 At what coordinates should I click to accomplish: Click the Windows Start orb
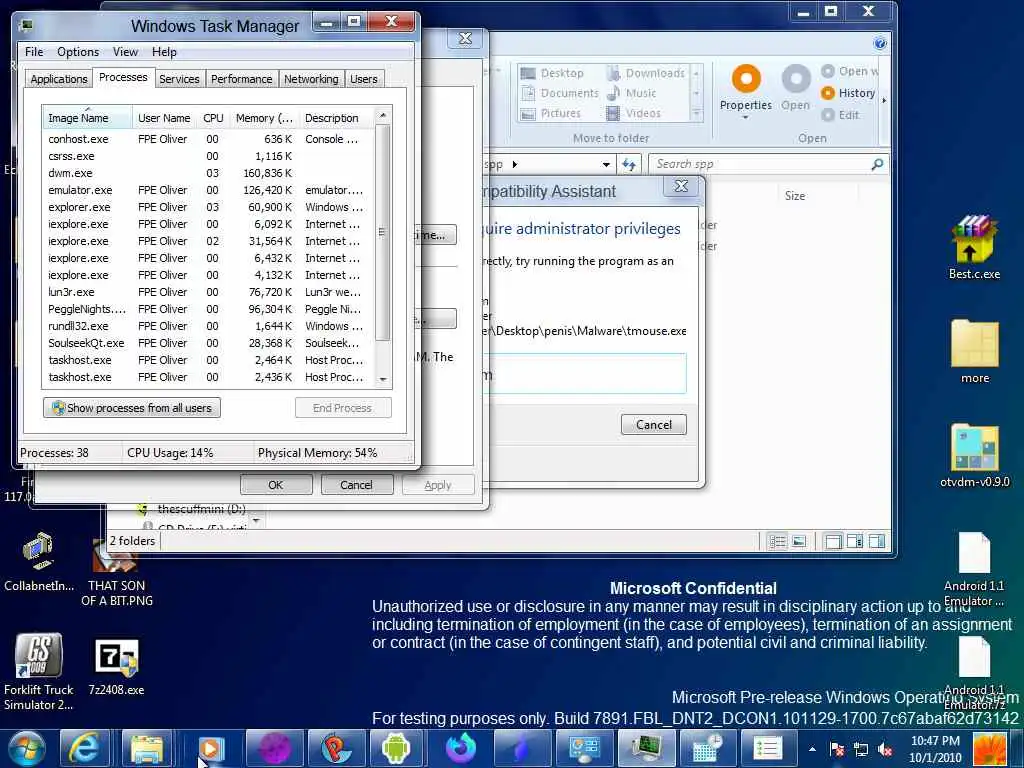(25, 748)
